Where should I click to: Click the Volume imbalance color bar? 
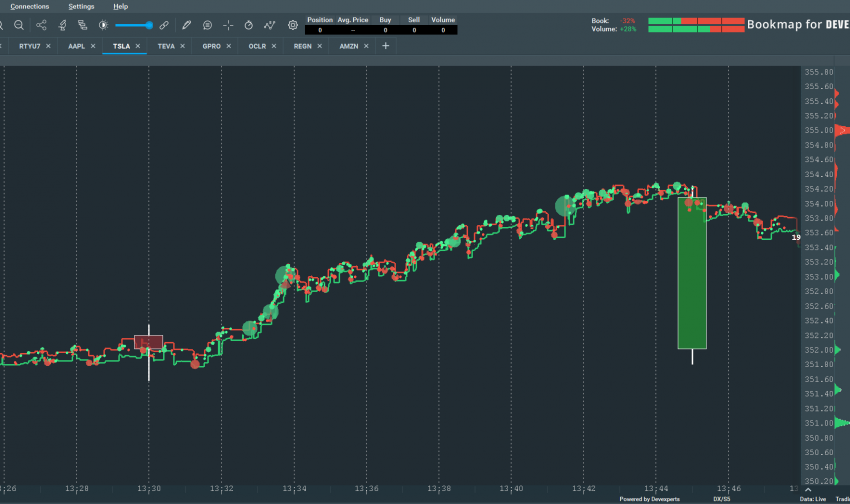pos(696,29)
